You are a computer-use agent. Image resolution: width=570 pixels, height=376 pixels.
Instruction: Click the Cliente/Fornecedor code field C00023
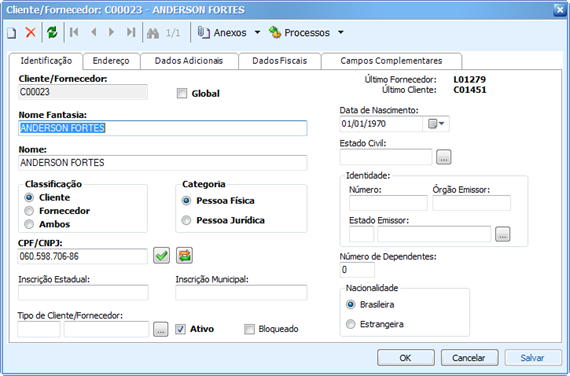[x=83, y=92]
